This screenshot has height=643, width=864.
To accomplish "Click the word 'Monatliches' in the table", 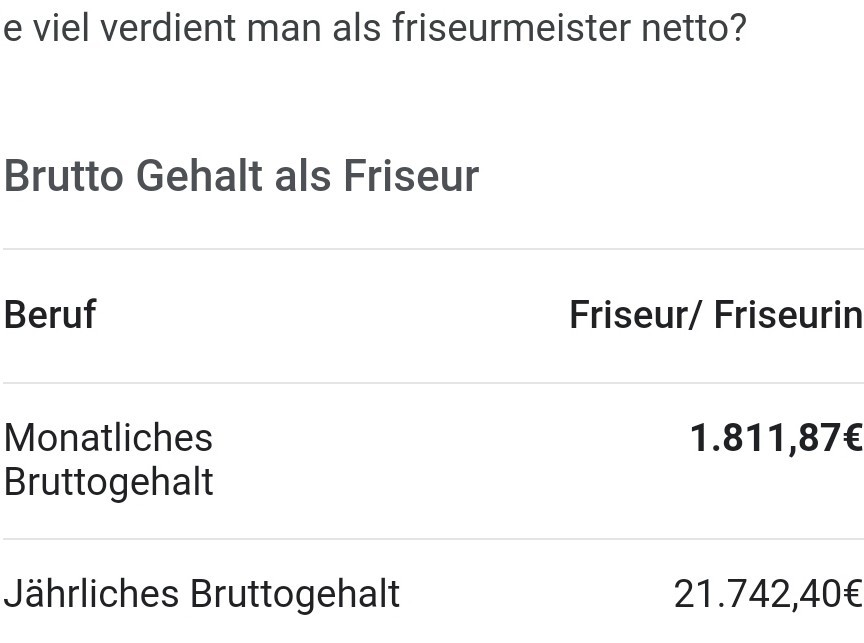I will click(x=108, y=439).
